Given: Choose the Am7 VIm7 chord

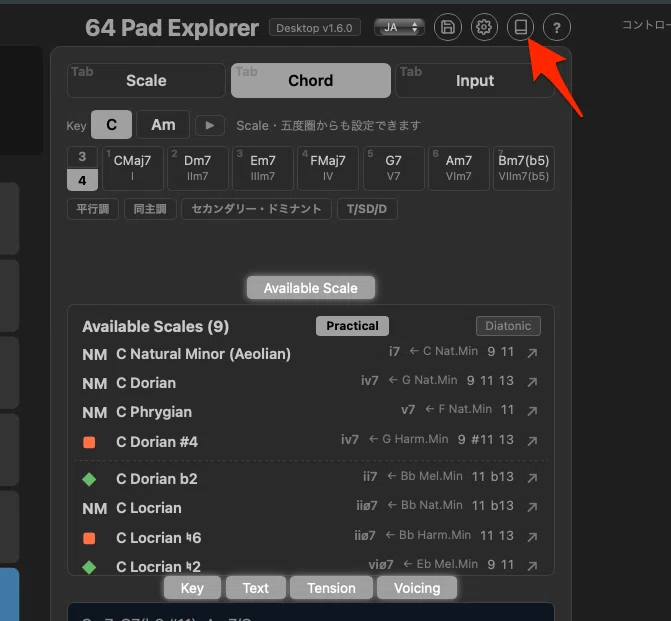Looking at the screenshot, I should (459, 168).
